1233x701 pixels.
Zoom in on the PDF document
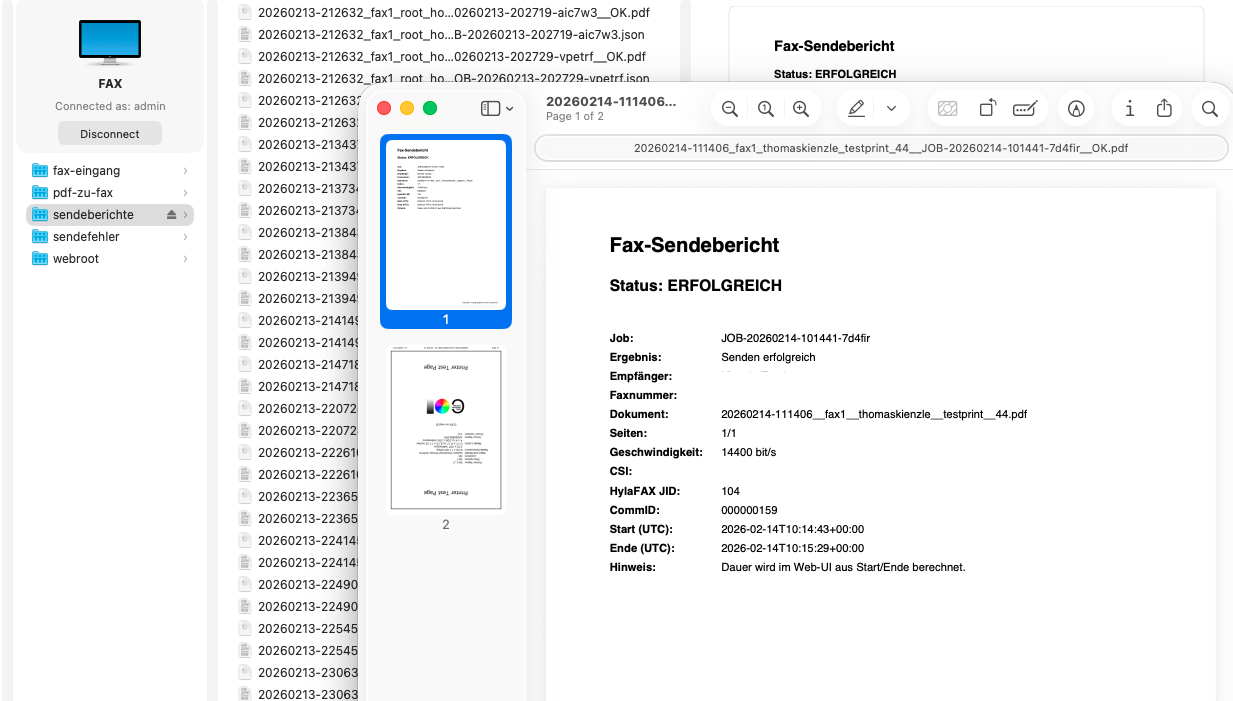(800, 109)
